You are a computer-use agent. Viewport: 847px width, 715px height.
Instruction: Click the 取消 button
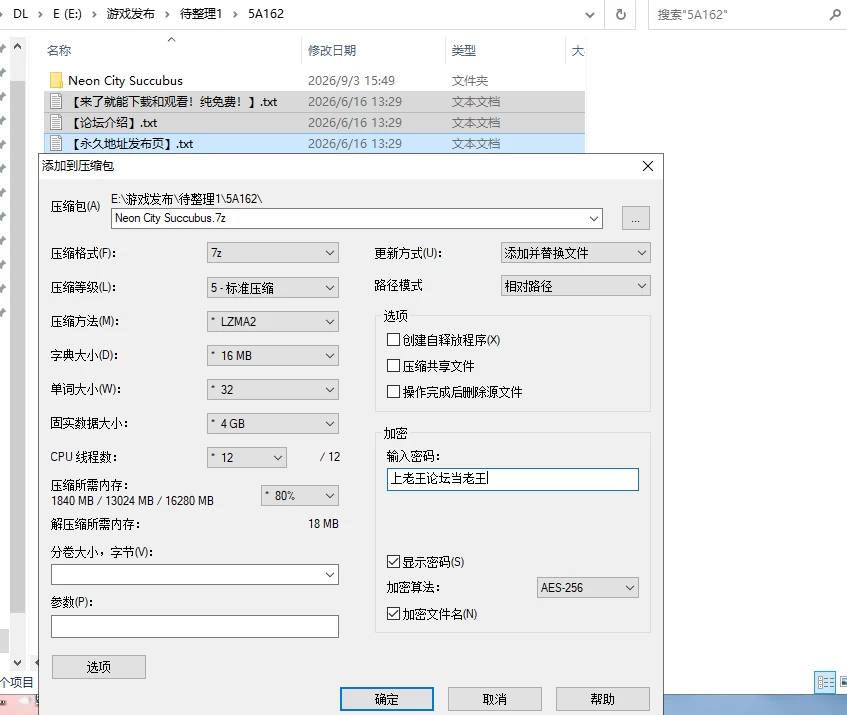(x=495, y=699)
